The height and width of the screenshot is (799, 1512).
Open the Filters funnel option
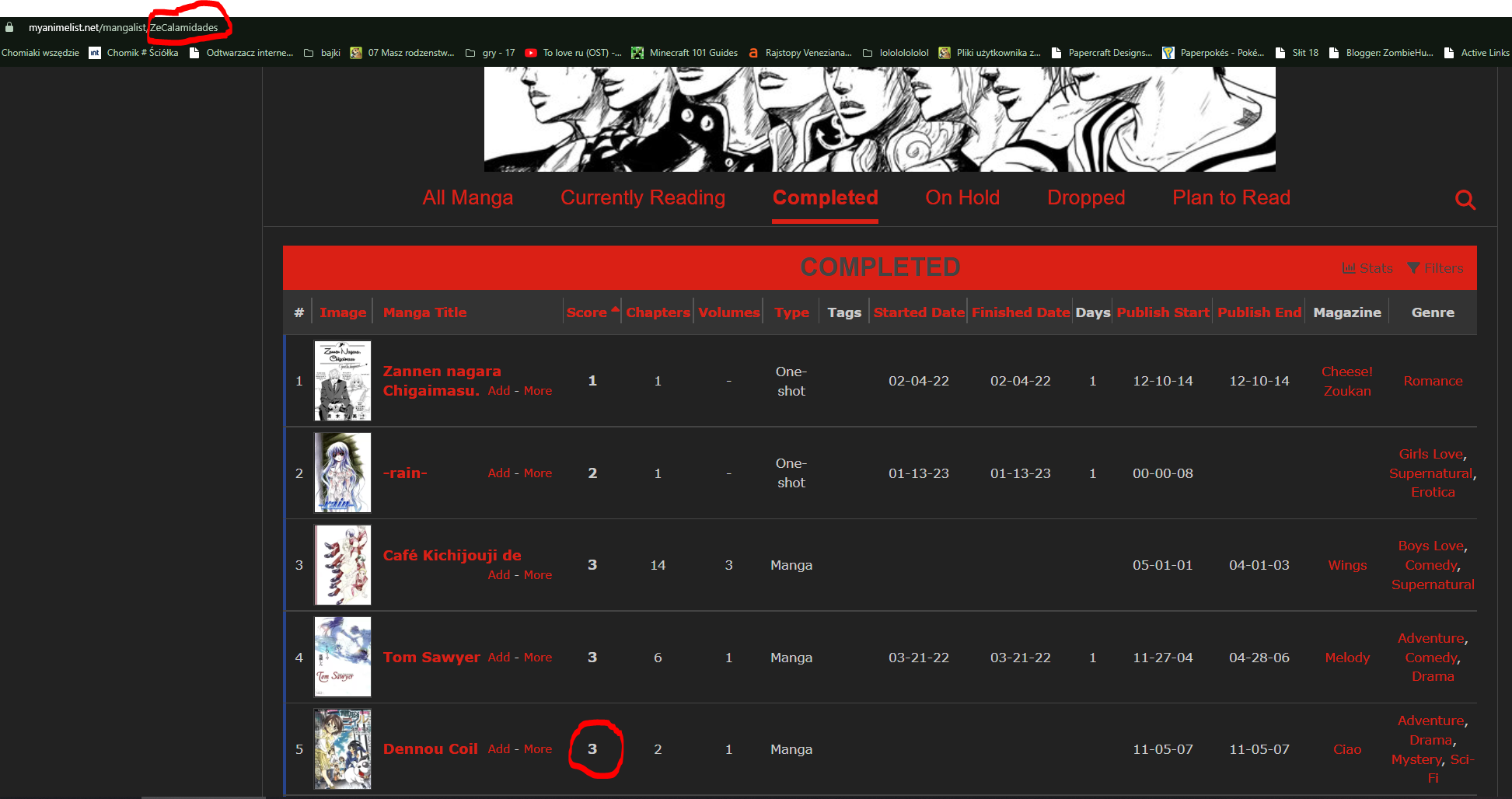click(x=1435, y=268)
